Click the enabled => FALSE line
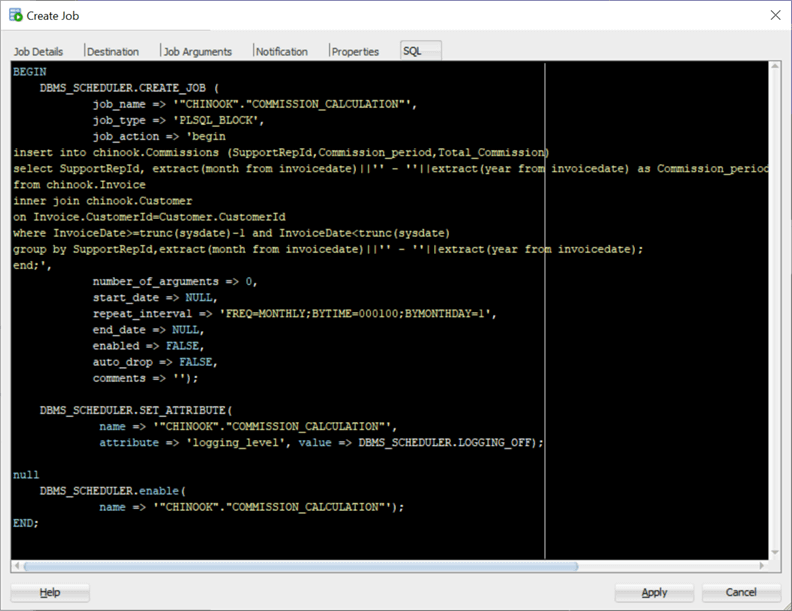 148,346
